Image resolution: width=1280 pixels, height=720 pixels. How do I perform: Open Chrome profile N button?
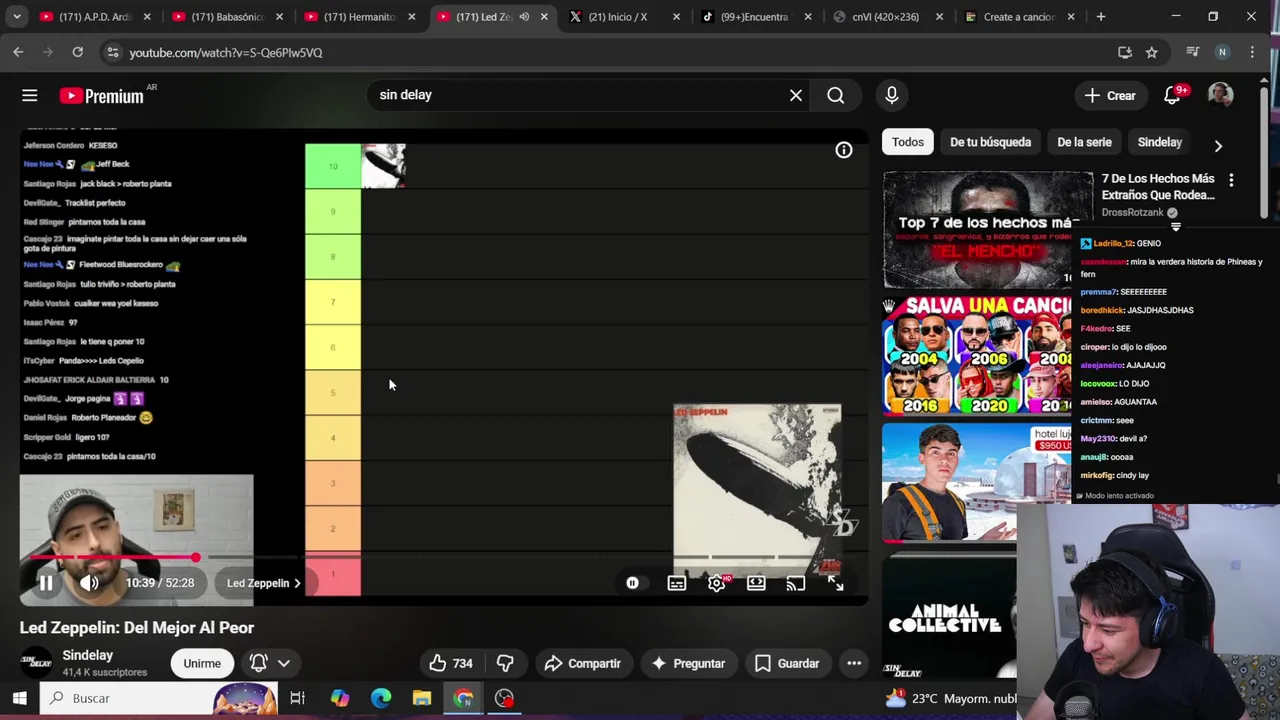(x=1222, y=52)
